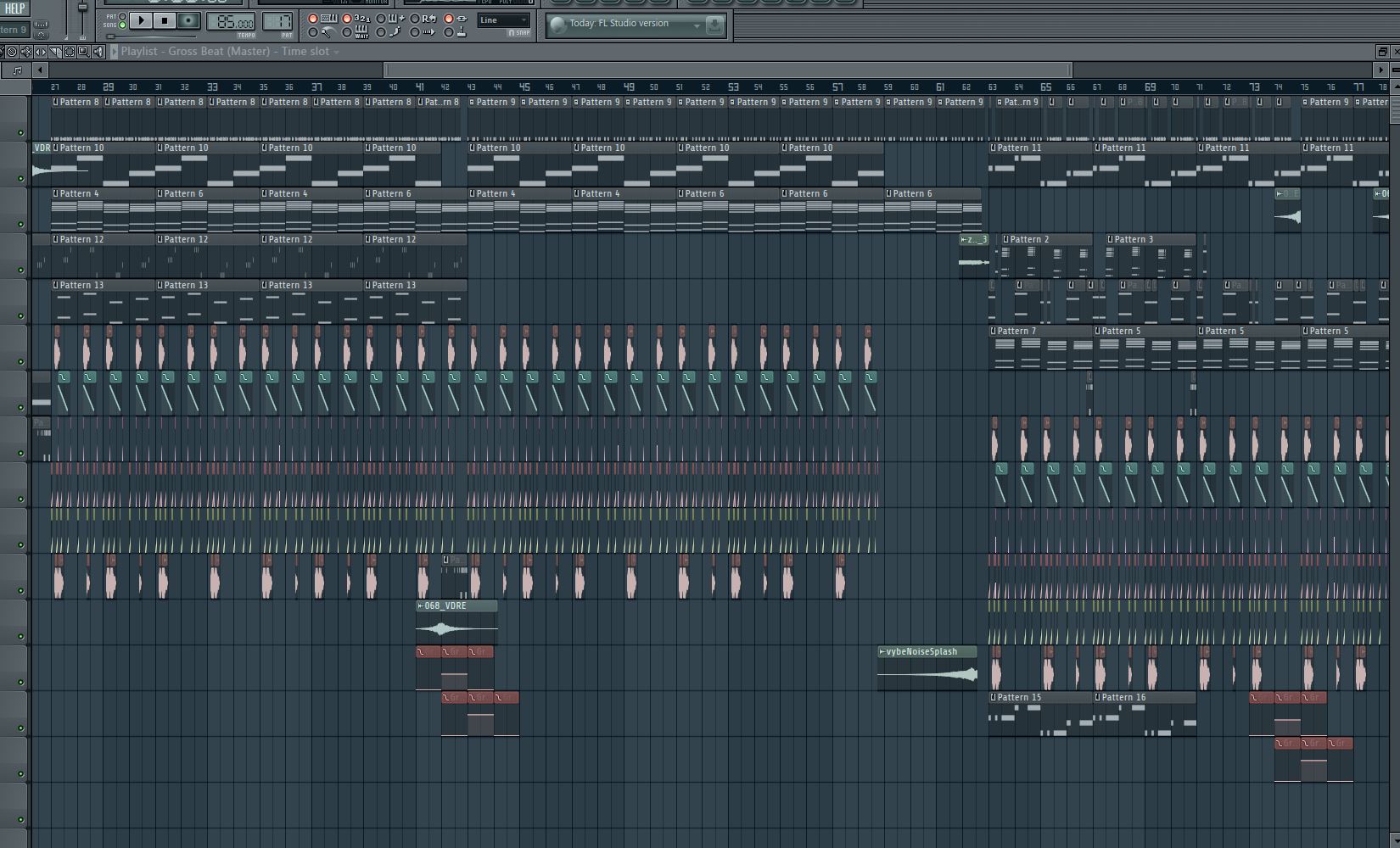1400x848 pixels.
Task: Click the music note icon left of scrollbar
Action: point(17,70)
